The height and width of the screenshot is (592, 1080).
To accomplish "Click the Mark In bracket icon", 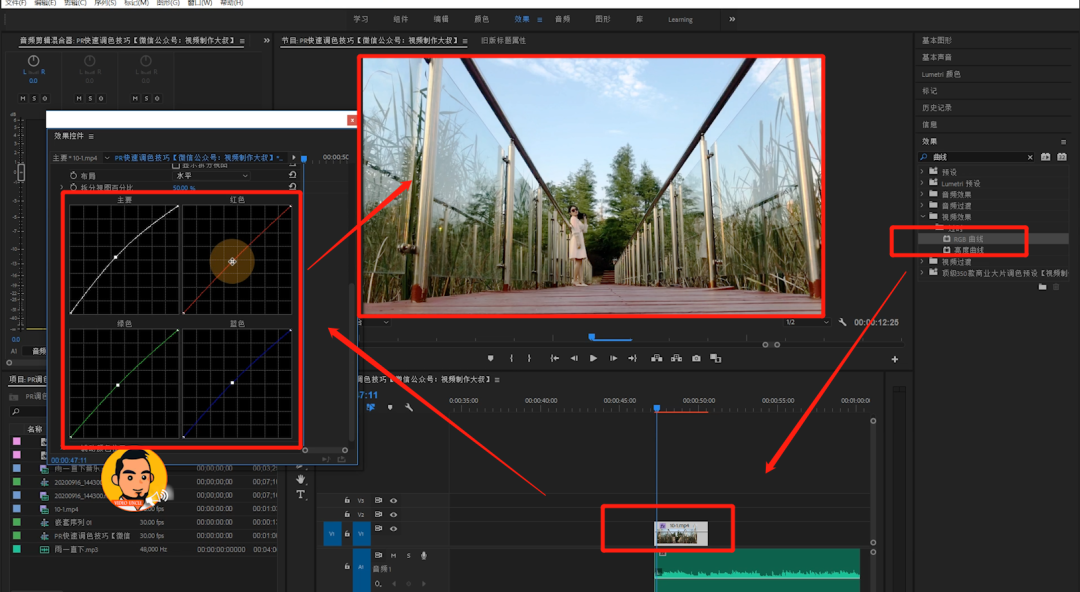I will (511, 358).
